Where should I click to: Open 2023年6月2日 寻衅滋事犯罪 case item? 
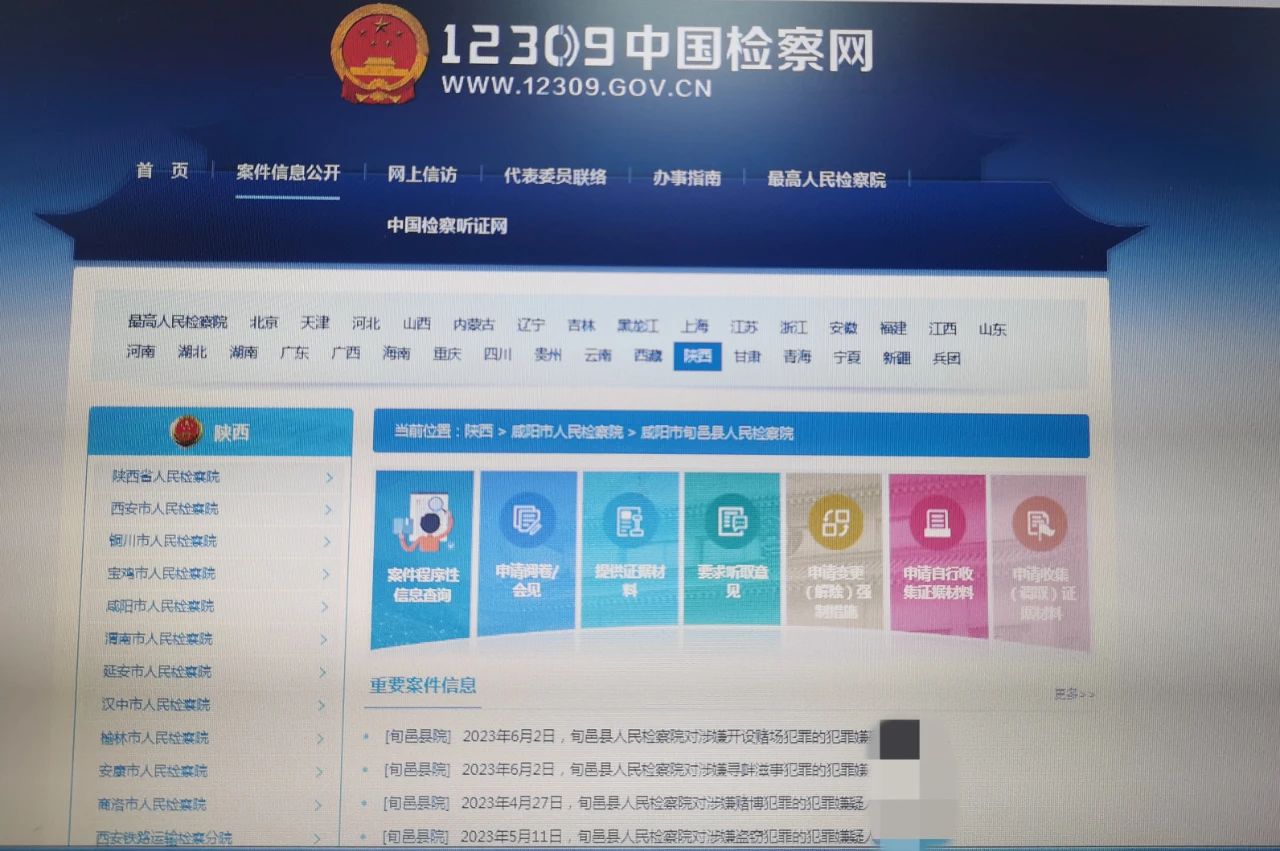628,770
